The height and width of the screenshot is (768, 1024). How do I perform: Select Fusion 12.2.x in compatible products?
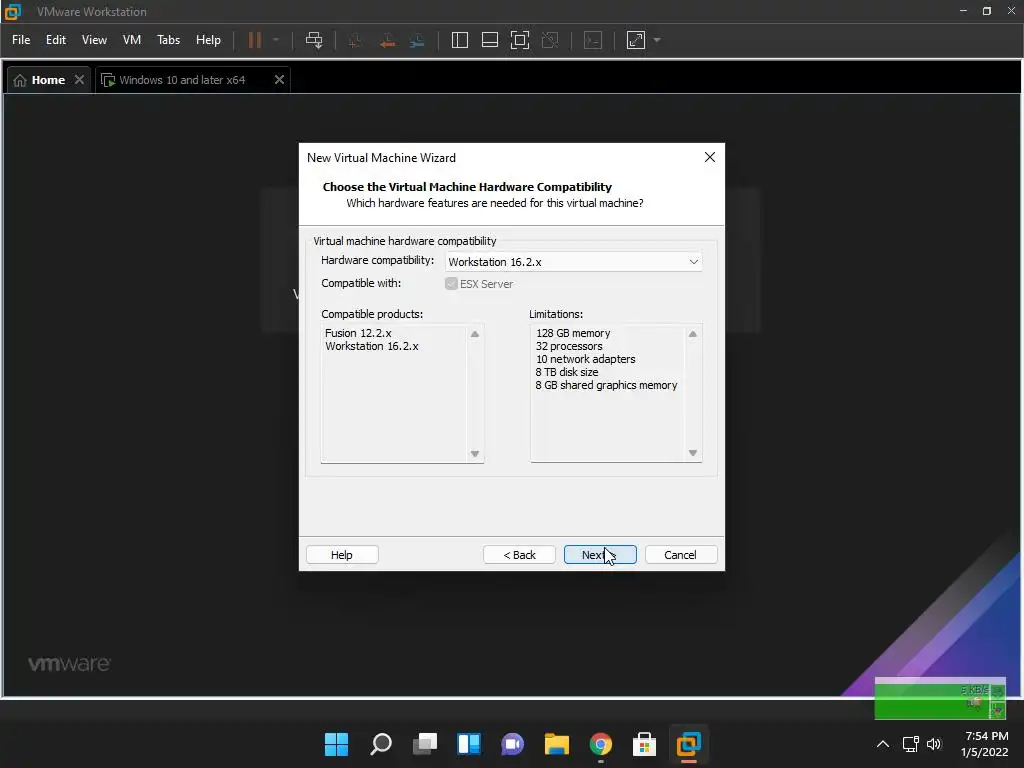point(358,333)
